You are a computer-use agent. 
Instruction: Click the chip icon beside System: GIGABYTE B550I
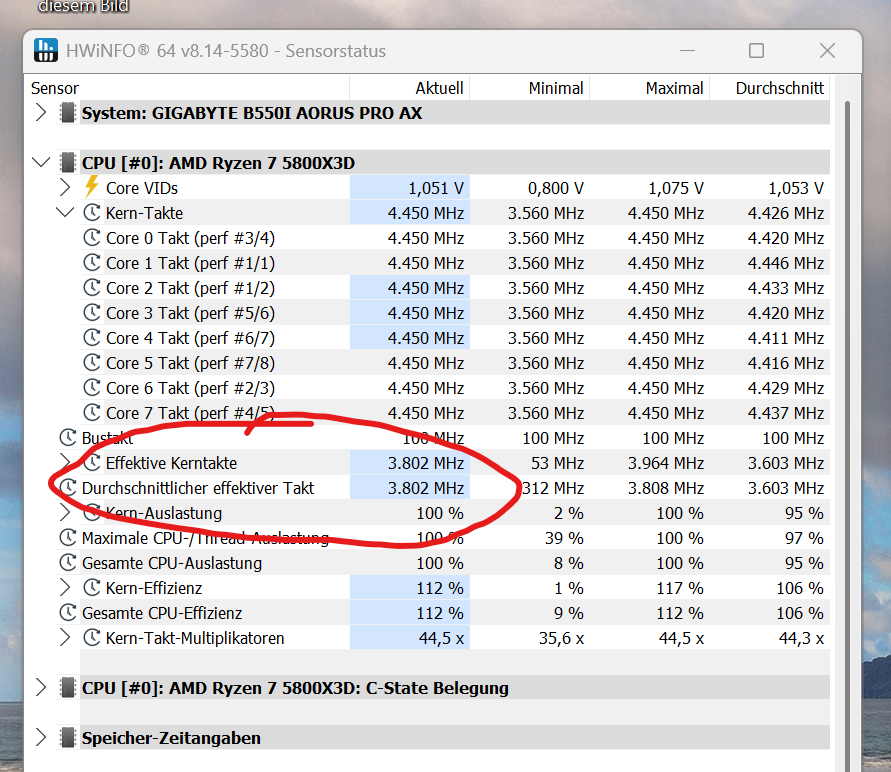click(x=68, y=112)
